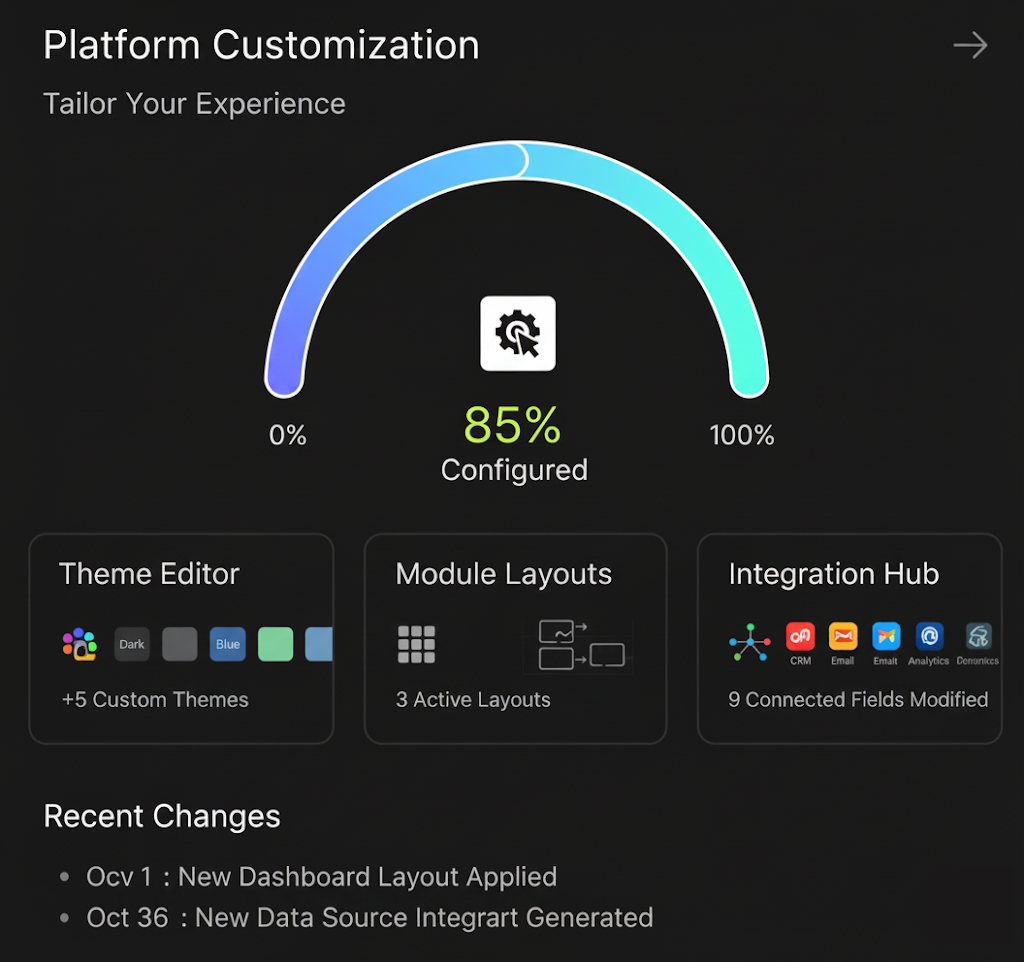Open the Dynamics integration icon

[x=977, y=637]
